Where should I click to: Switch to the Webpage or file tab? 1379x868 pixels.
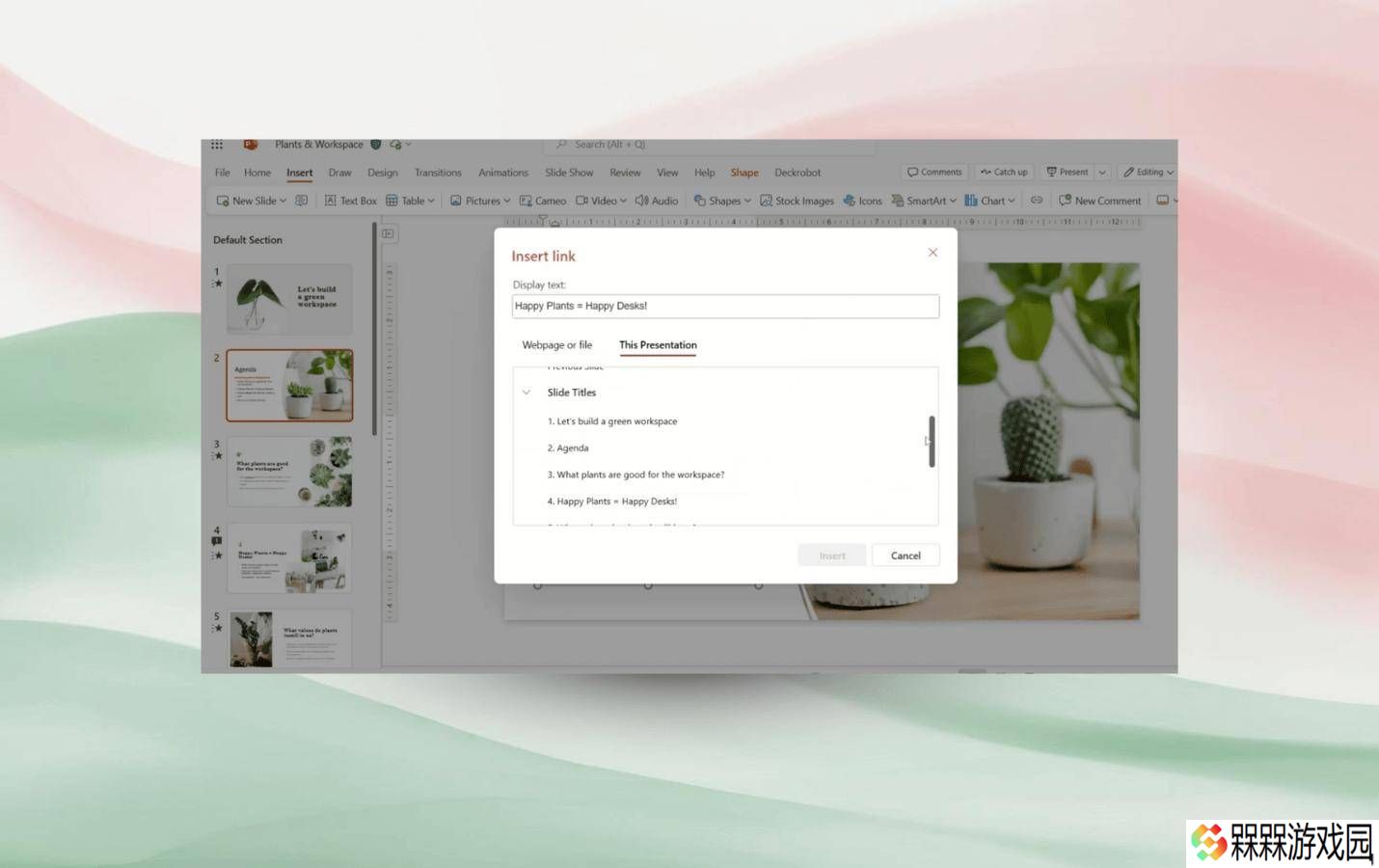(x=557, y=345)
